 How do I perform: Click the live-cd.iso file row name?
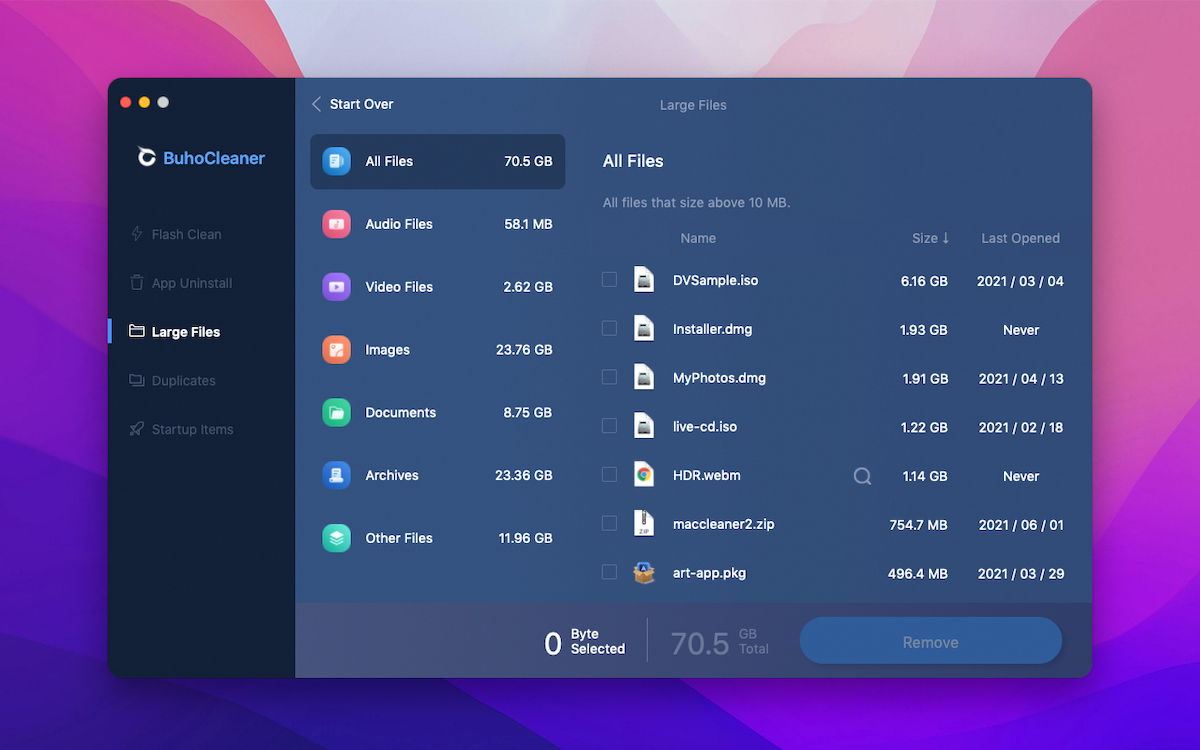point(705,427)
